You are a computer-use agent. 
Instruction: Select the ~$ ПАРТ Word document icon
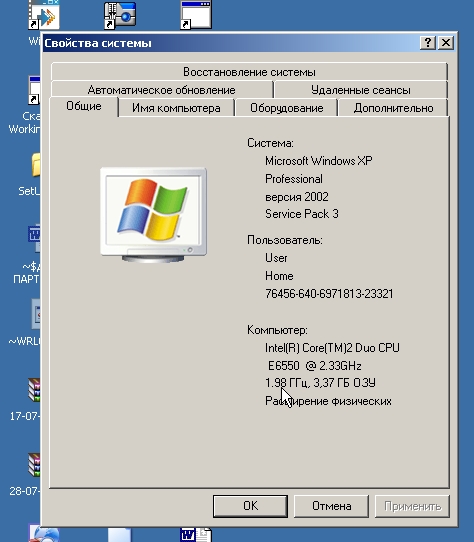point(34,238)
